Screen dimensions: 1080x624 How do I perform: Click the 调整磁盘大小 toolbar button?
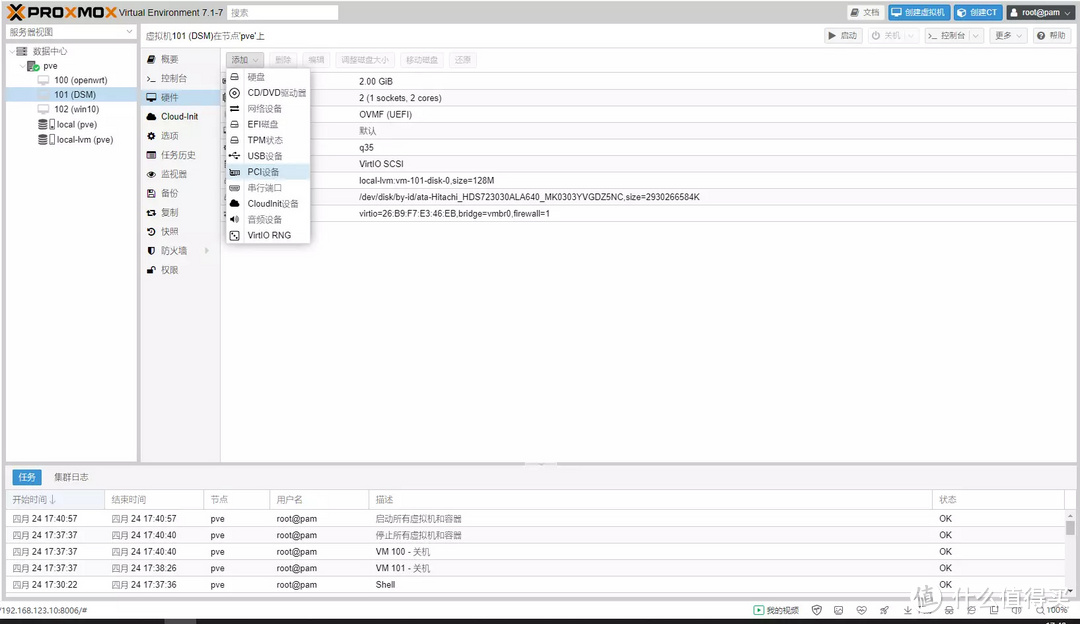coord(365,60)
